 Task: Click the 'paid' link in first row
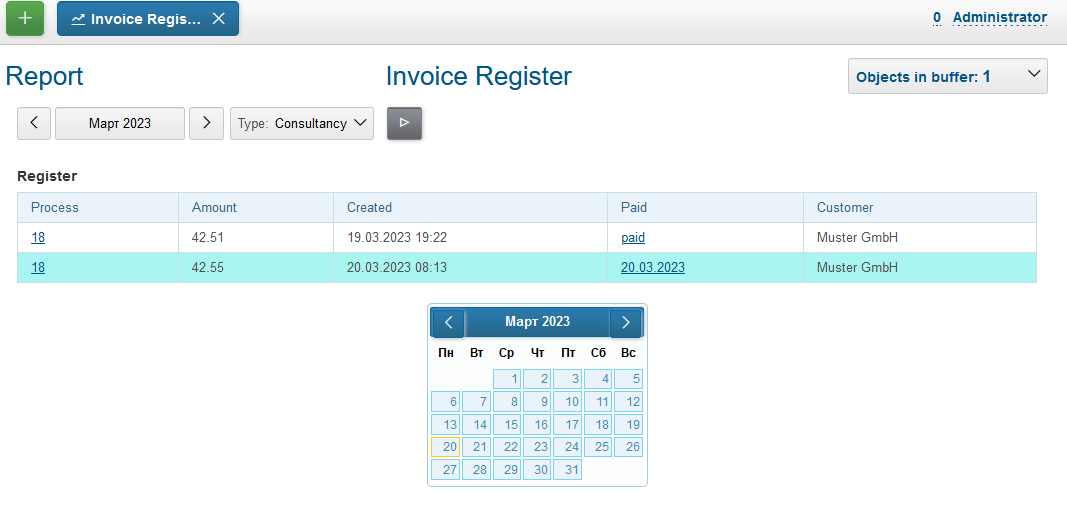pyautogui.click(x=632, y=238)
